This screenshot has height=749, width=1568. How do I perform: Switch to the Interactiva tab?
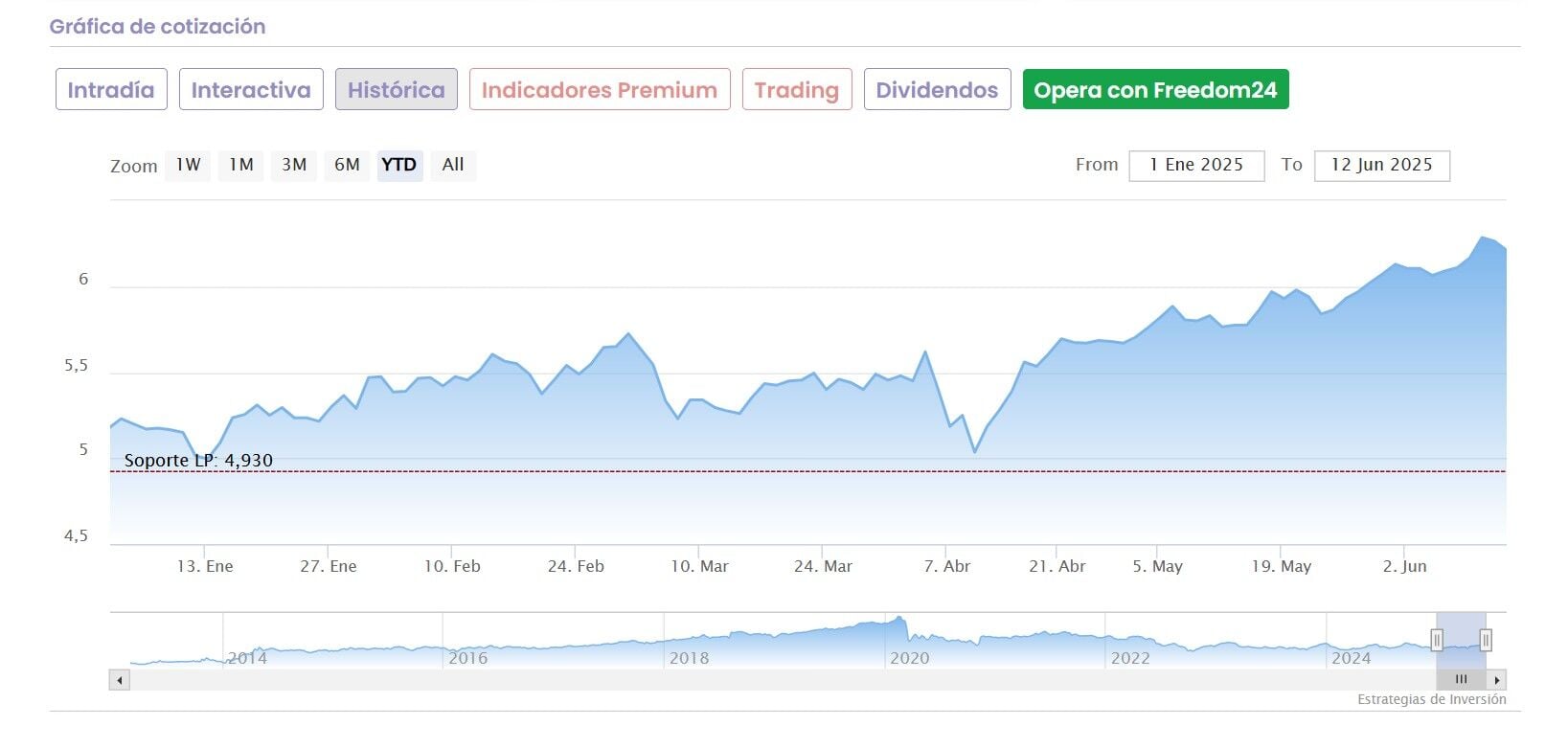pyautogui.click(x=251, y=90)
